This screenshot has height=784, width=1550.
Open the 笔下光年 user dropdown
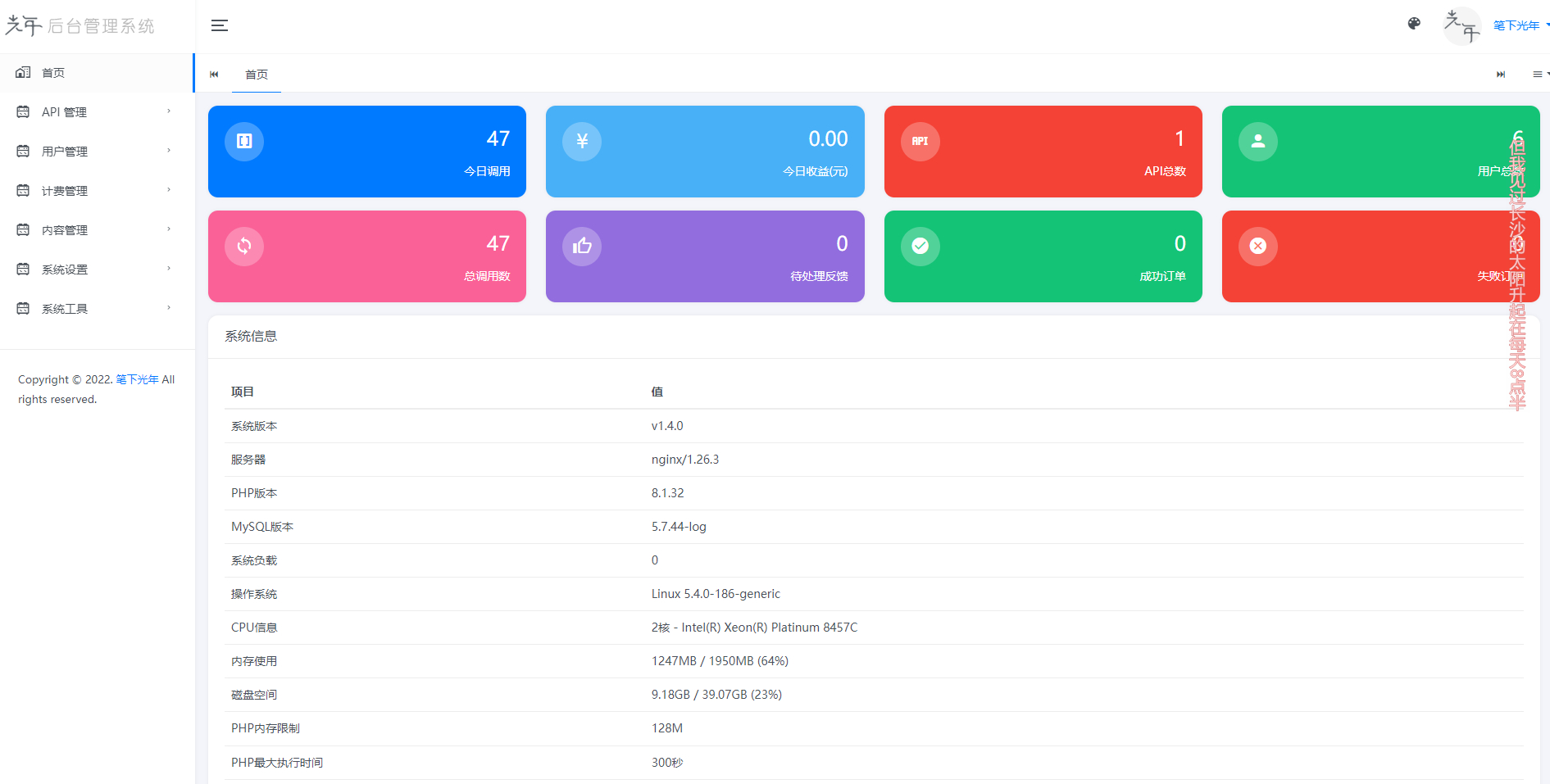[1519, 26]
